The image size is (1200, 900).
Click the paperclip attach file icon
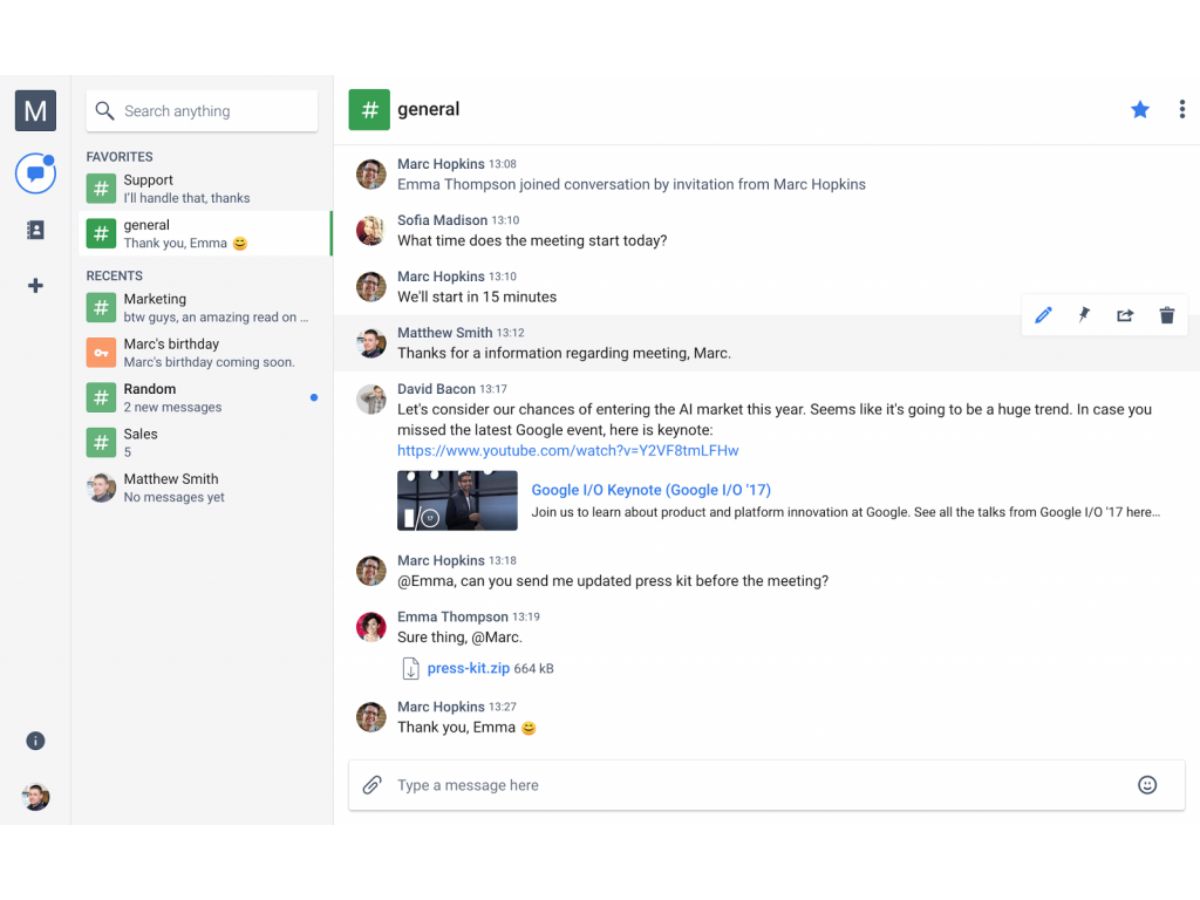pos(372,785)
